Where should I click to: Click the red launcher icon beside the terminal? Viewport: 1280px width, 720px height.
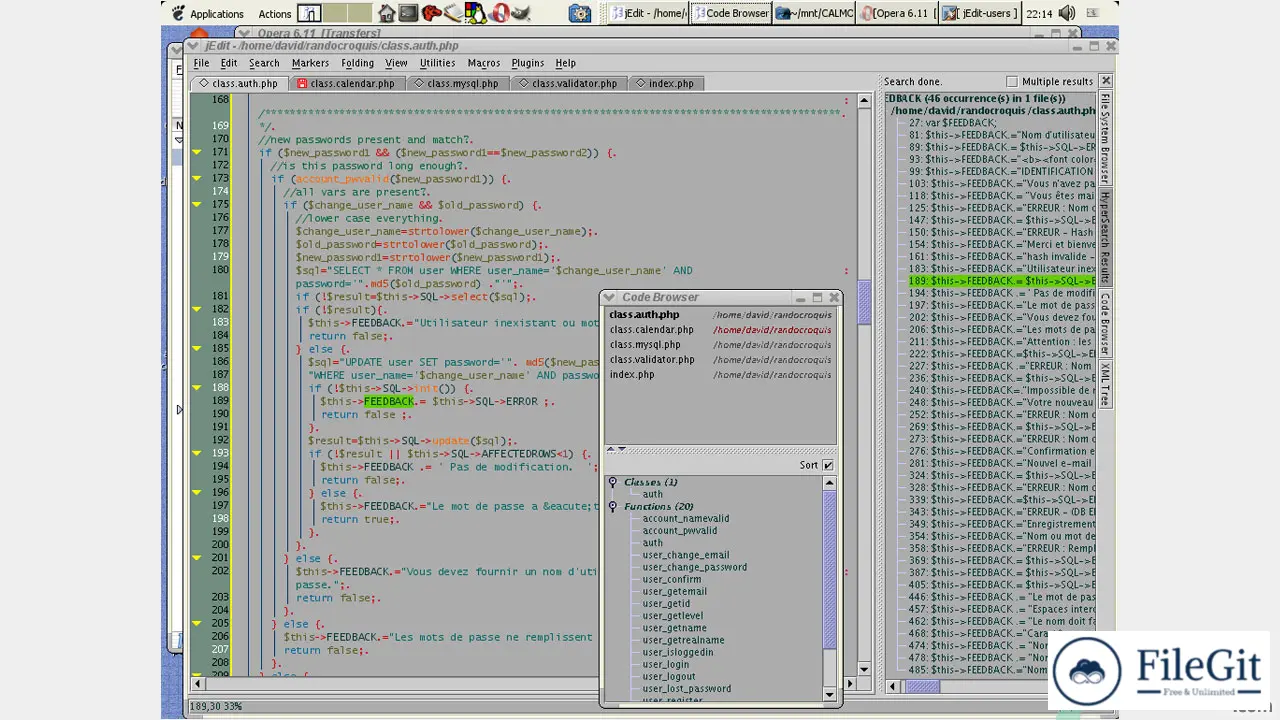pos(431,13)
